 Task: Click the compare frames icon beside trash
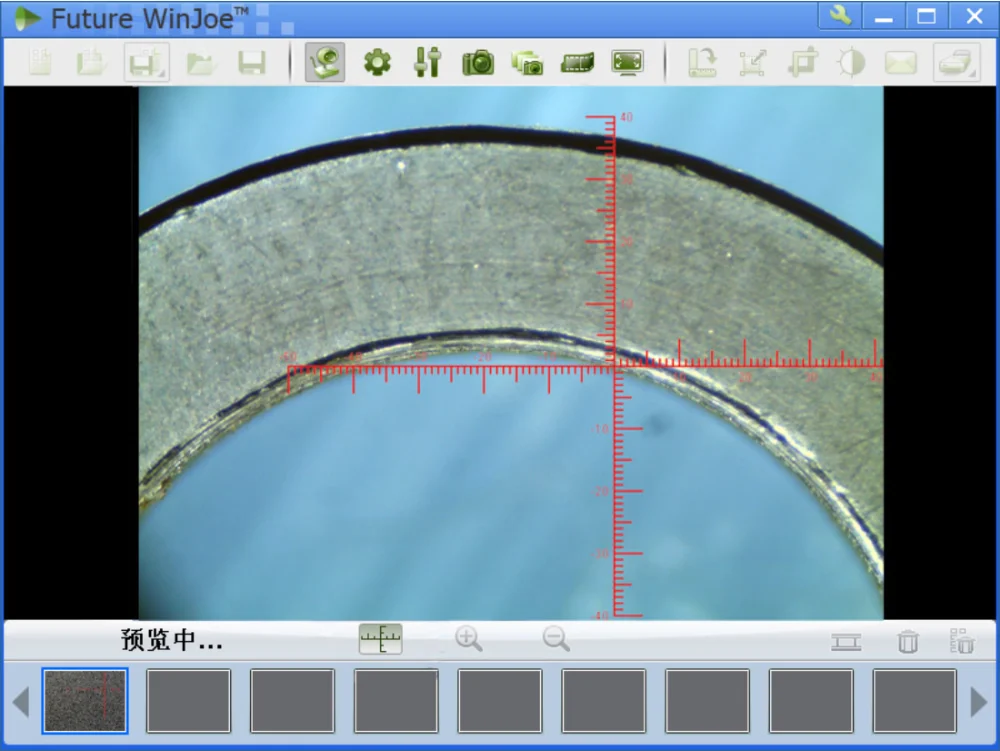pos(846,641)
